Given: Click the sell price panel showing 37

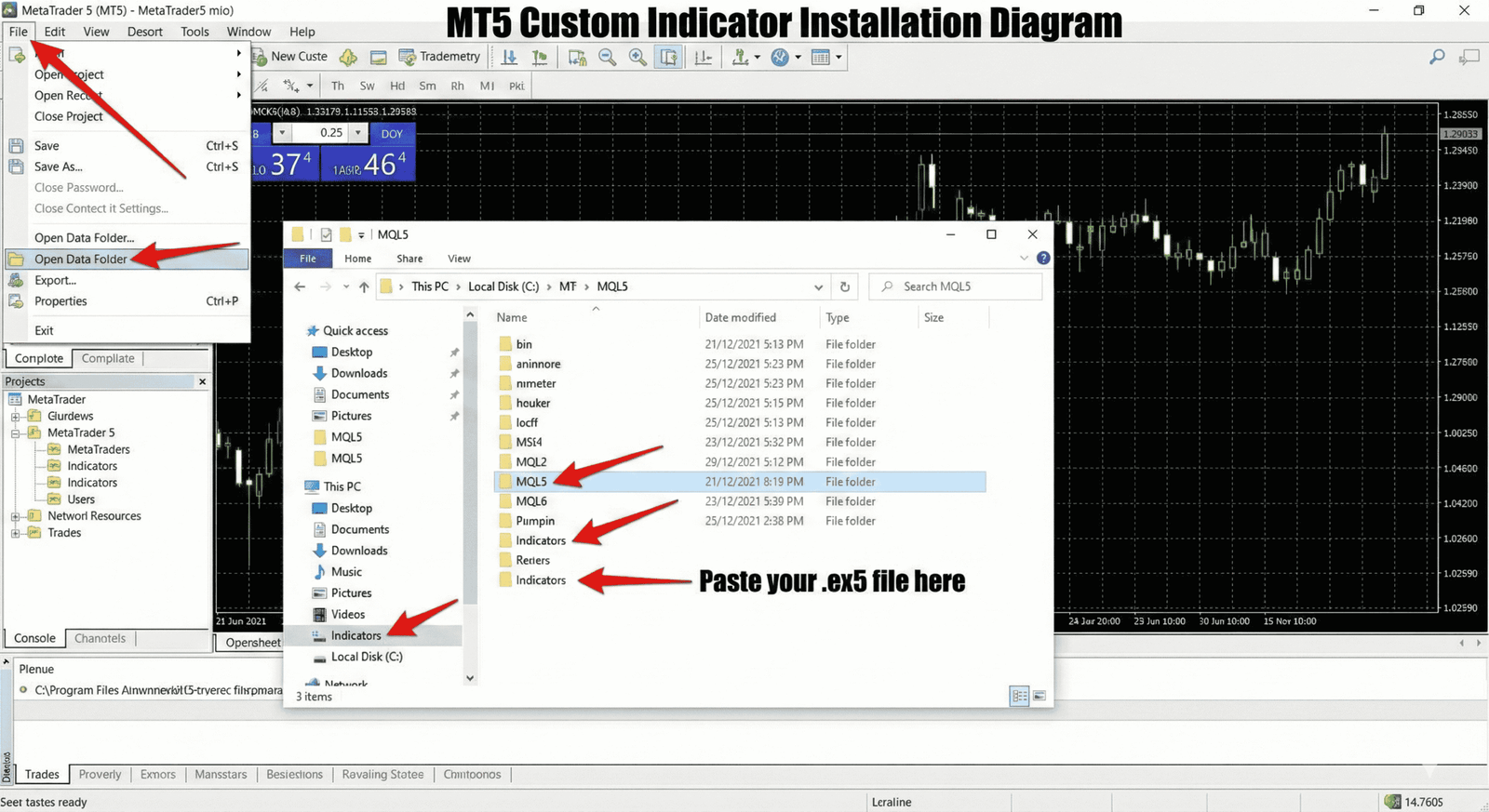Looking at the screenshot, I should click(x=287, y=164).
